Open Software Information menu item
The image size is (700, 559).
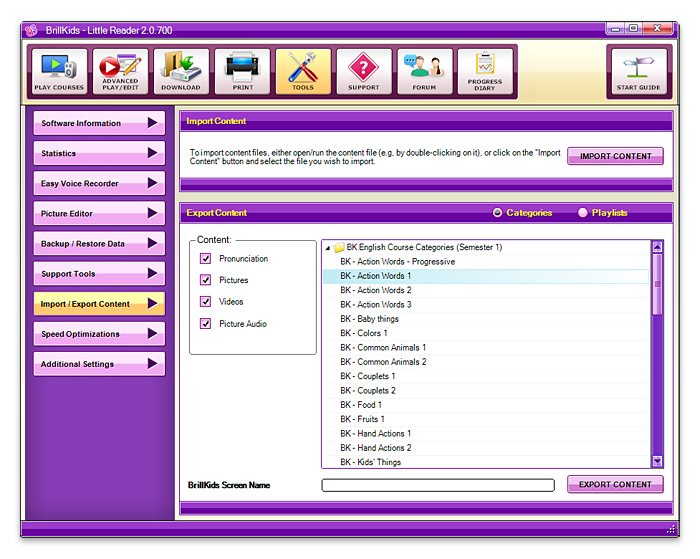(x=99, y=123)
